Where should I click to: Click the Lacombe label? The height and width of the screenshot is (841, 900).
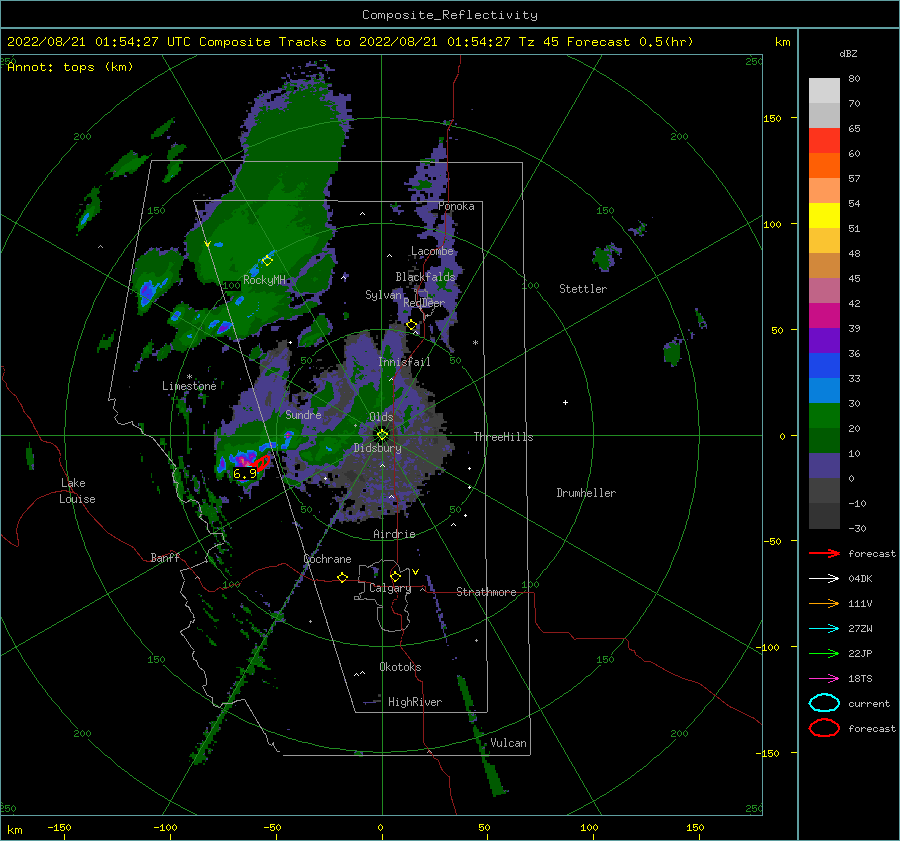point(432,251)
